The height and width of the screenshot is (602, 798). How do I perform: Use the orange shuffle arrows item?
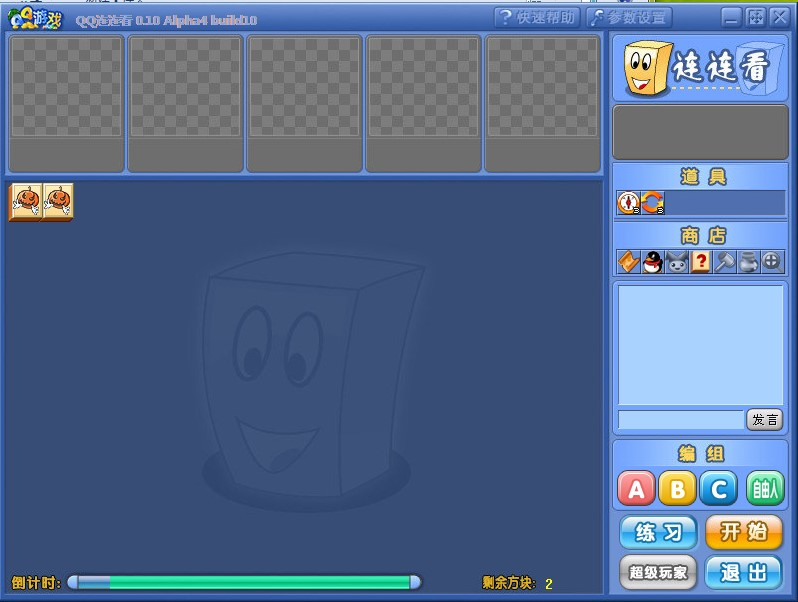coord(652,203)
